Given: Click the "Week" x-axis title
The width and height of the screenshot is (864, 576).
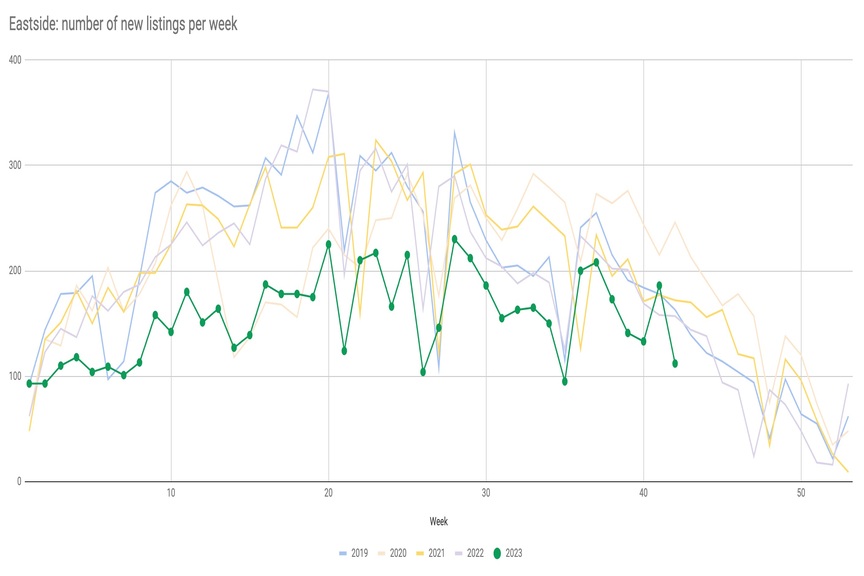Looking at the screenshot, I should tap(438, 521).
